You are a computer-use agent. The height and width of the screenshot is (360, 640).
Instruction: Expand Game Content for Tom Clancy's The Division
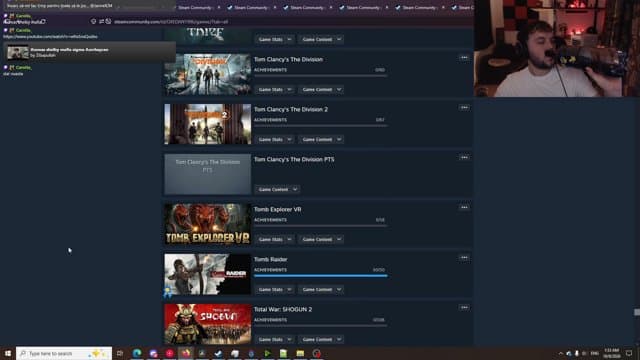(321, 89)
